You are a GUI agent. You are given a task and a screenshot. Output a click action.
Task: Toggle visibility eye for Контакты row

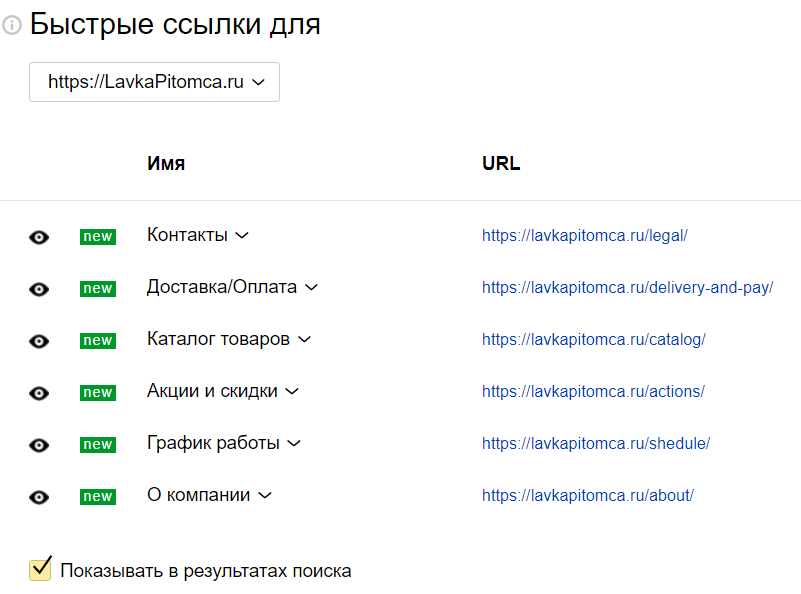tap(39, 237)
